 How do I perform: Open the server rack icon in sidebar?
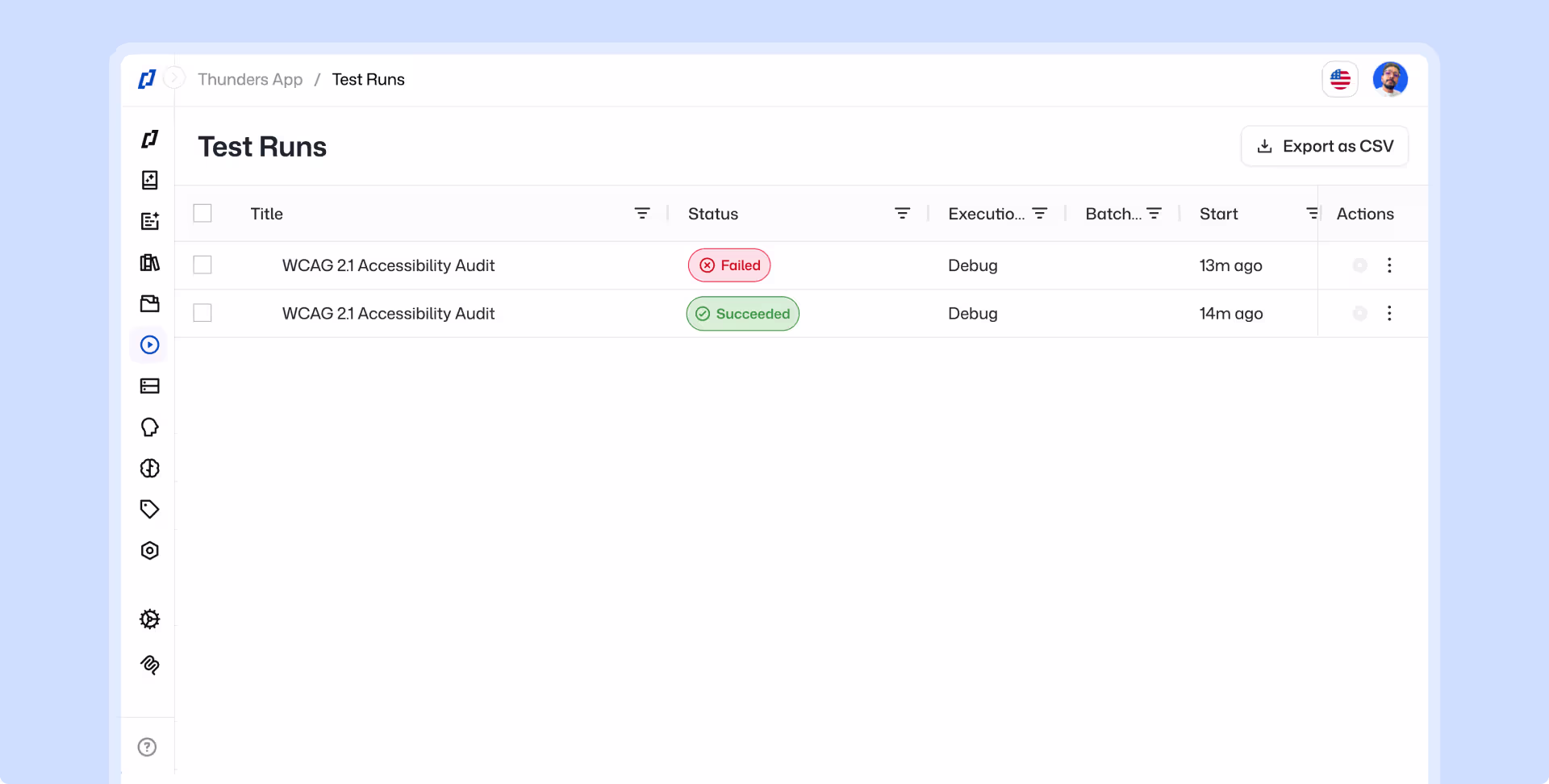point(150,386)
